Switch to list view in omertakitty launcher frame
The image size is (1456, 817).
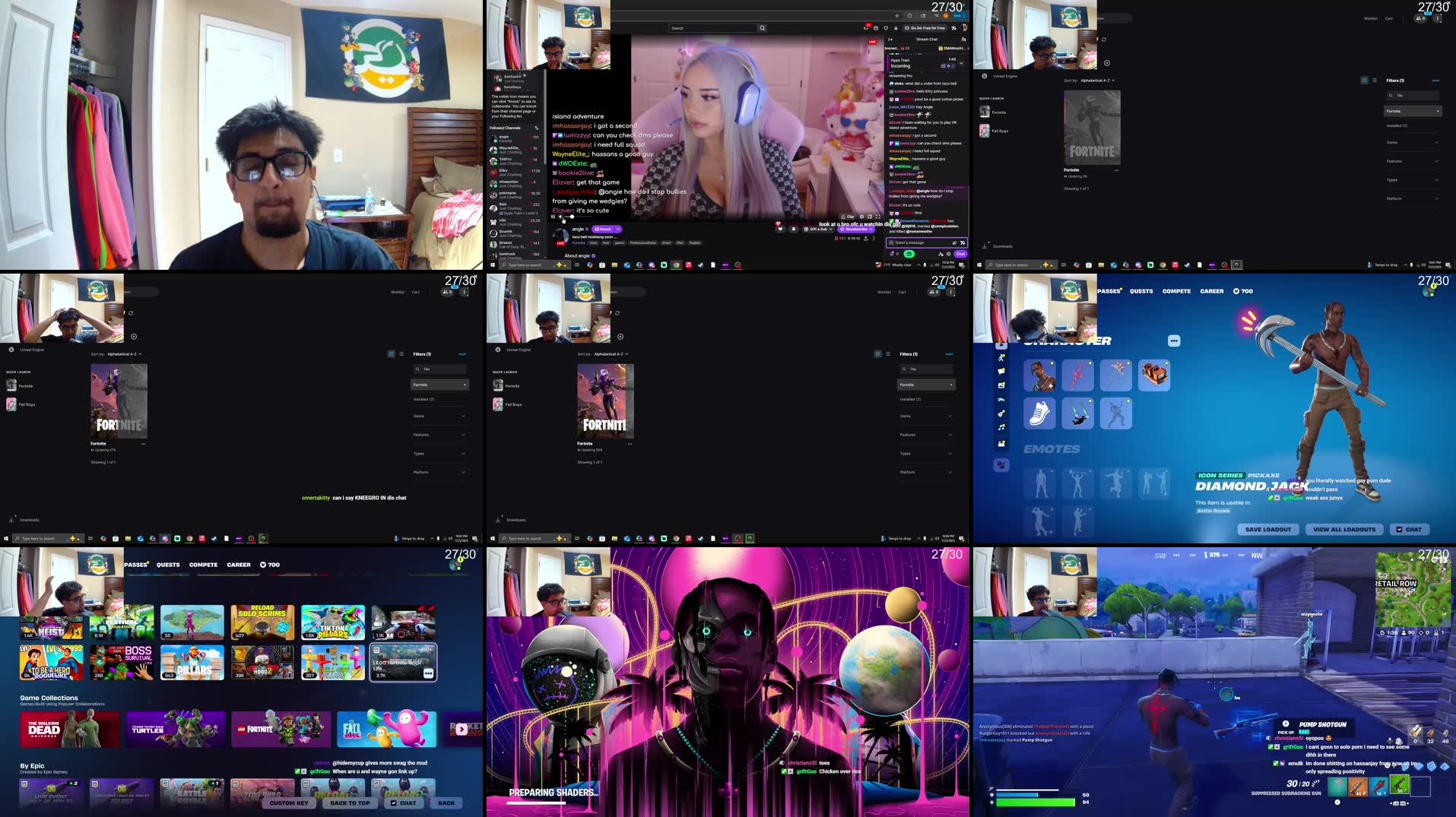click(401, 354)
